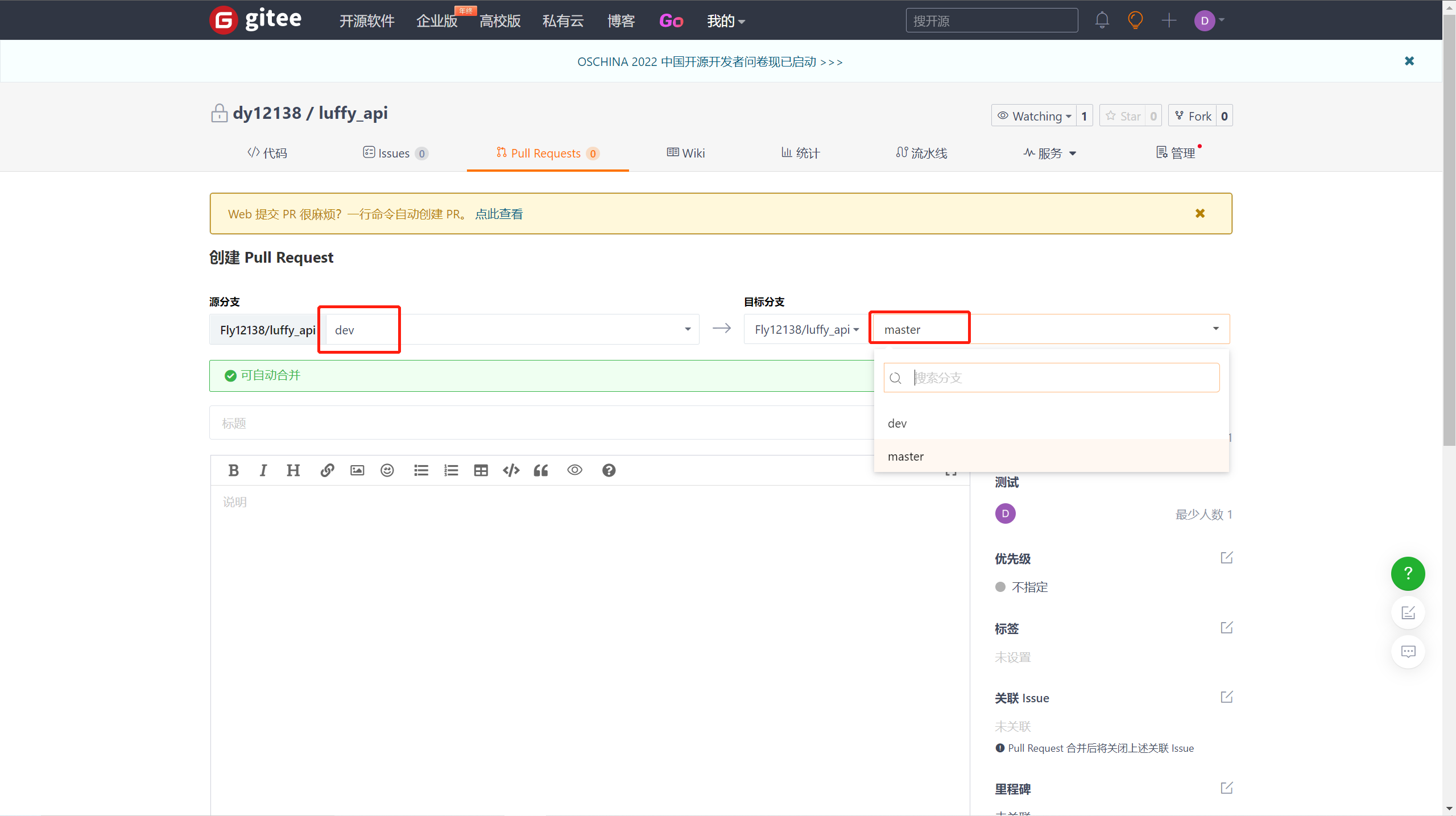
Task: Toggle Star on the repository
Action: [x=1123, y=116]
